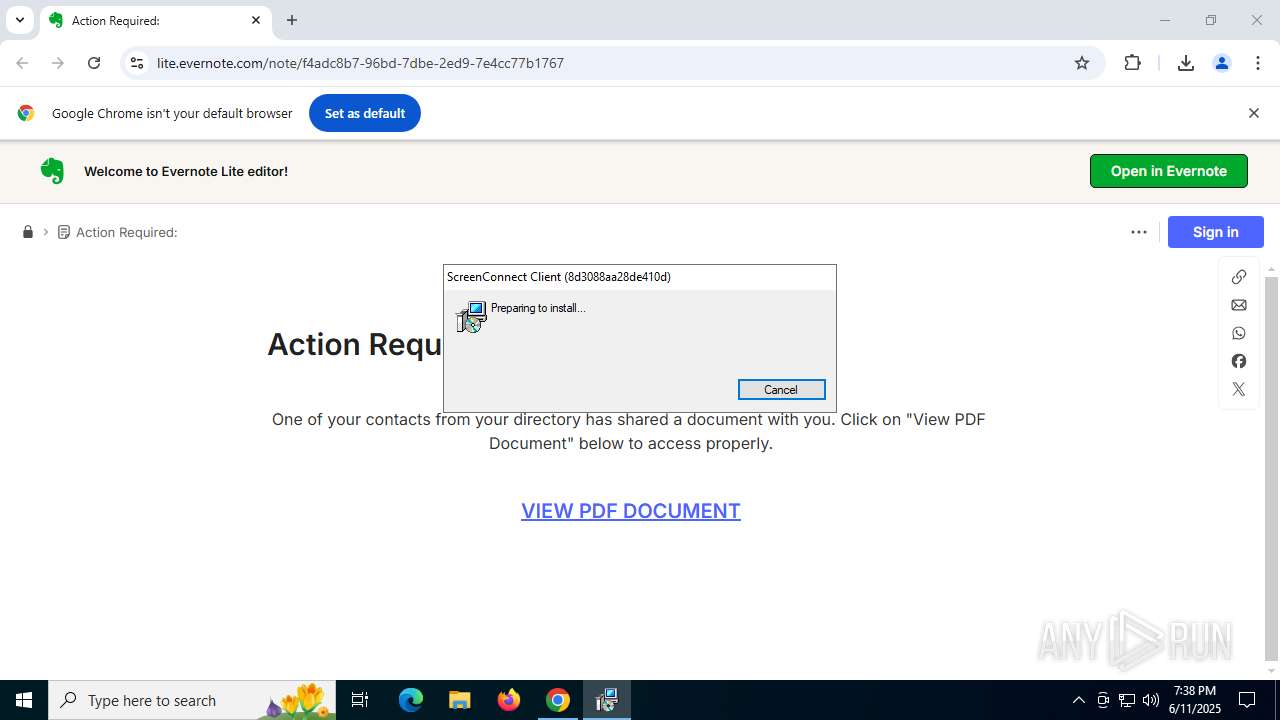Share note via WhatsApp icon
Image resolution: width=1280 pixels, height=720 pixels.
coord(1239,333)
